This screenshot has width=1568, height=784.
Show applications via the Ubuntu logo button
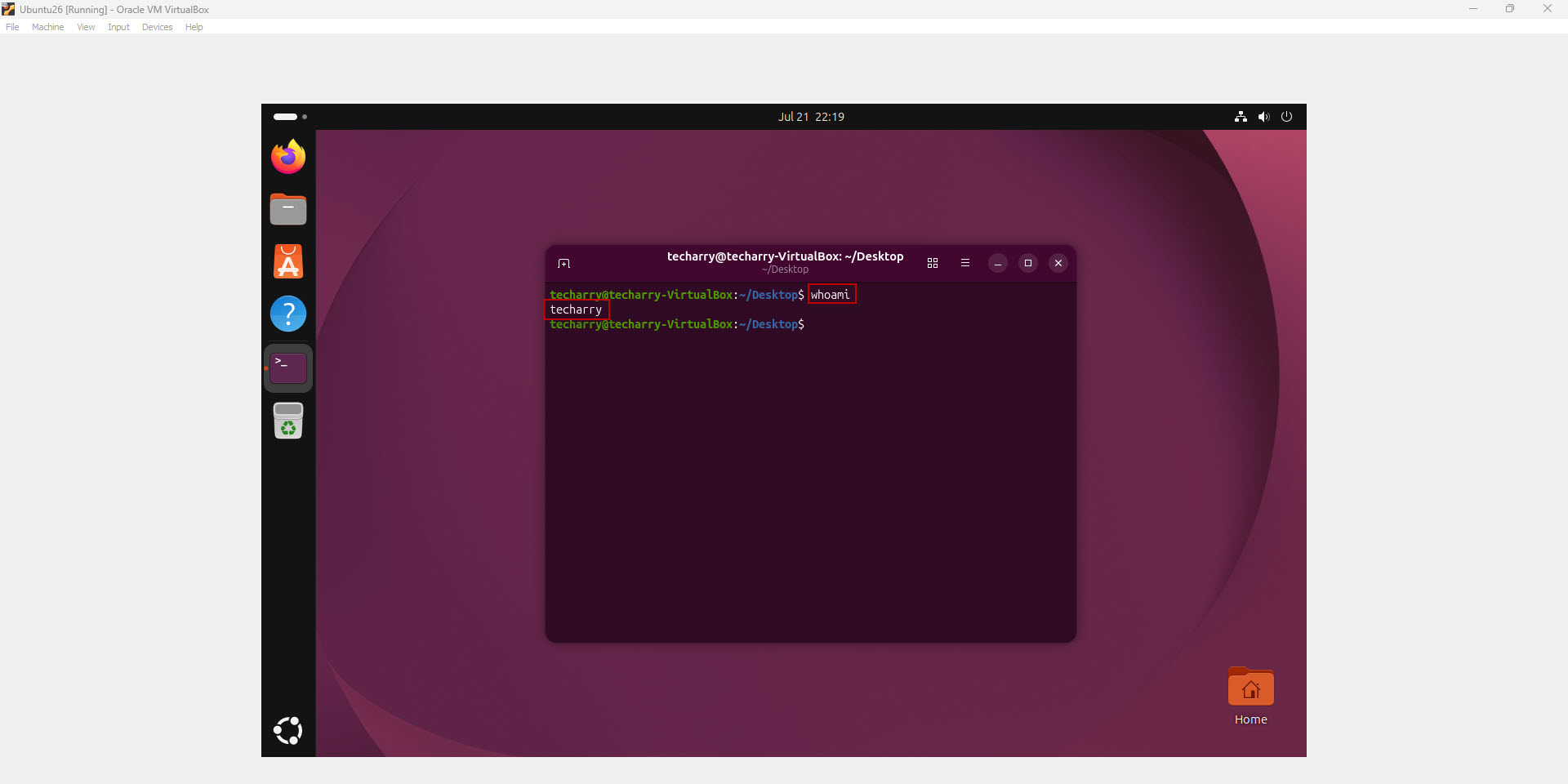pos(288,730)
